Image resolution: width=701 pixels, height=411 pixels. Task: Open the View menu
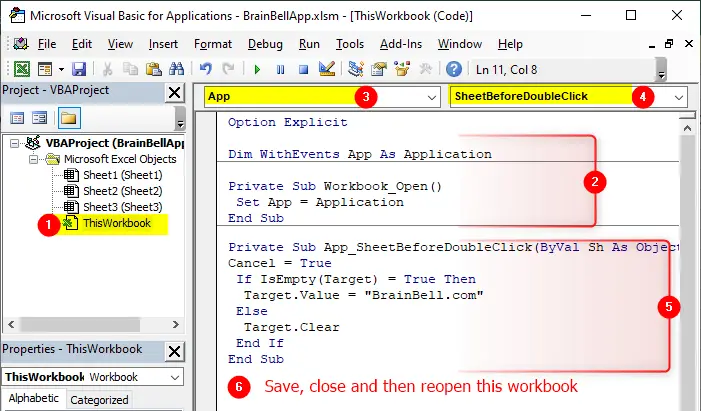[120, 44]
